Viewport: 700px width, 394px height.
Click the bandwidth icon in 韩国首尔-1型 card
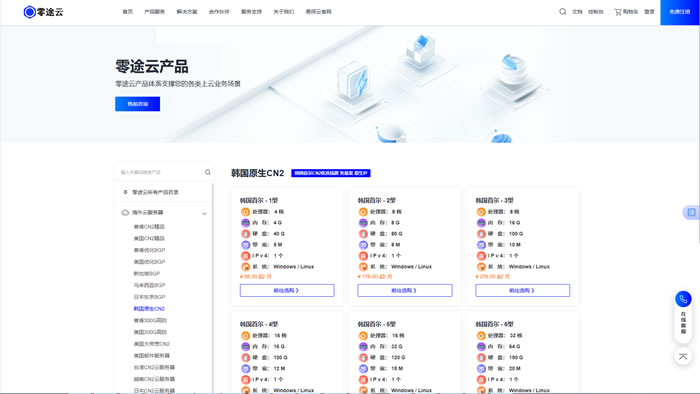point(245,245)
